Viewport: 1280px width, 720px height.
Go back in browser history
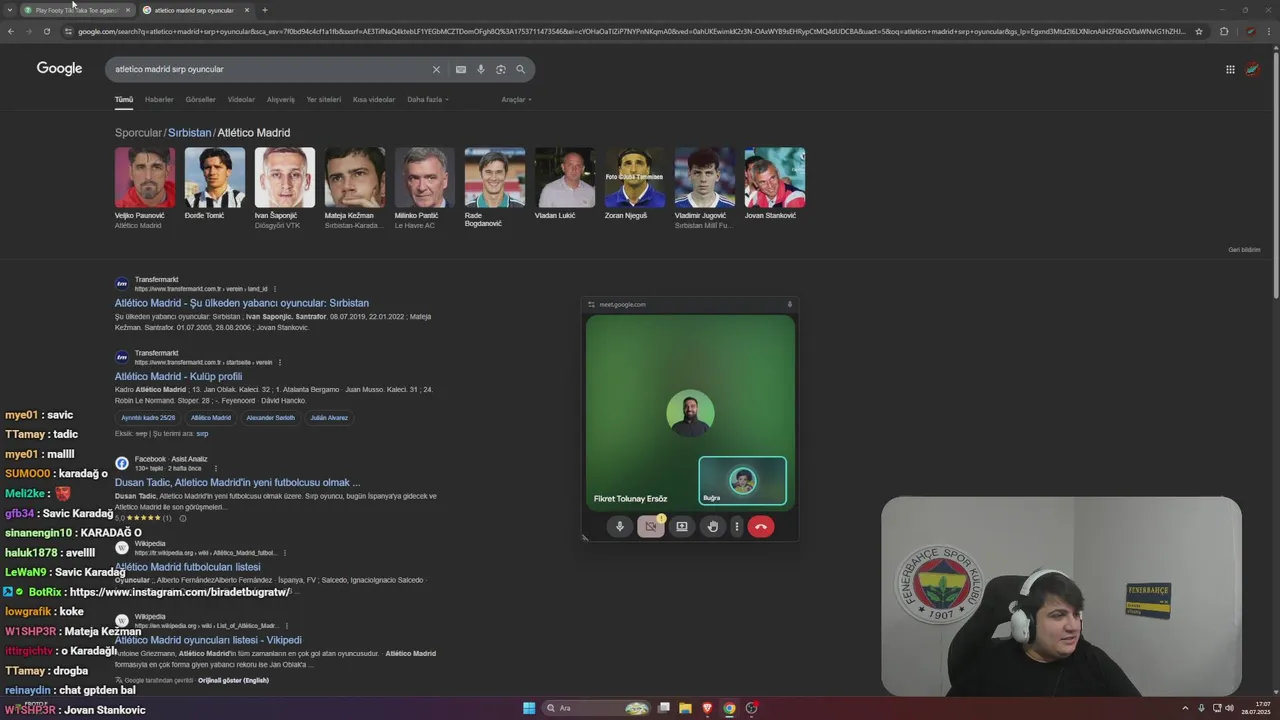click(x=11, y=31)
